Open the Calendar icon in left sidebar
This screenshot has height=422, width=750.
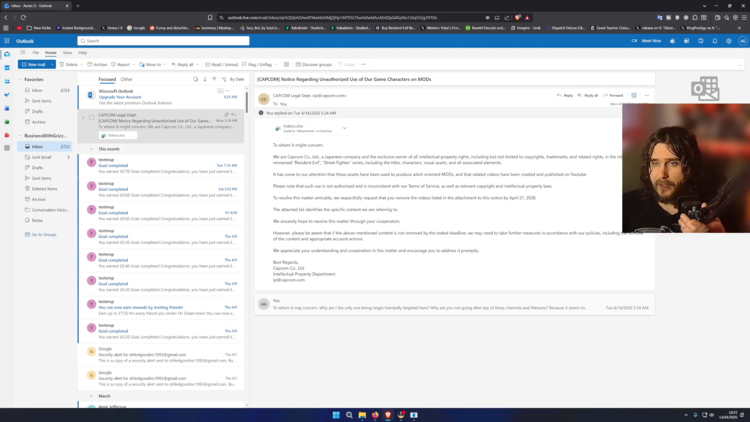coord(7,68)
